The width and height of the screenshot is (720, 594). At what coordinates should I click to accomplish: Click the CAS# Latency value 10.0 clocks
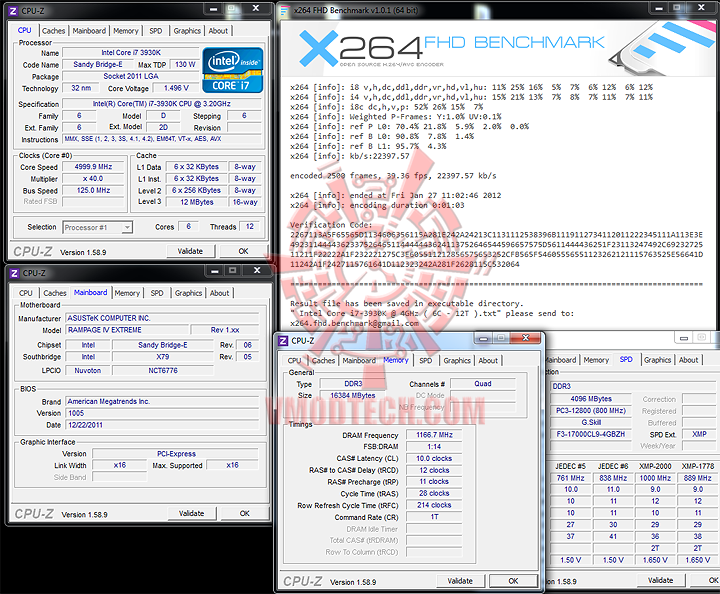[x=434, y=458]
